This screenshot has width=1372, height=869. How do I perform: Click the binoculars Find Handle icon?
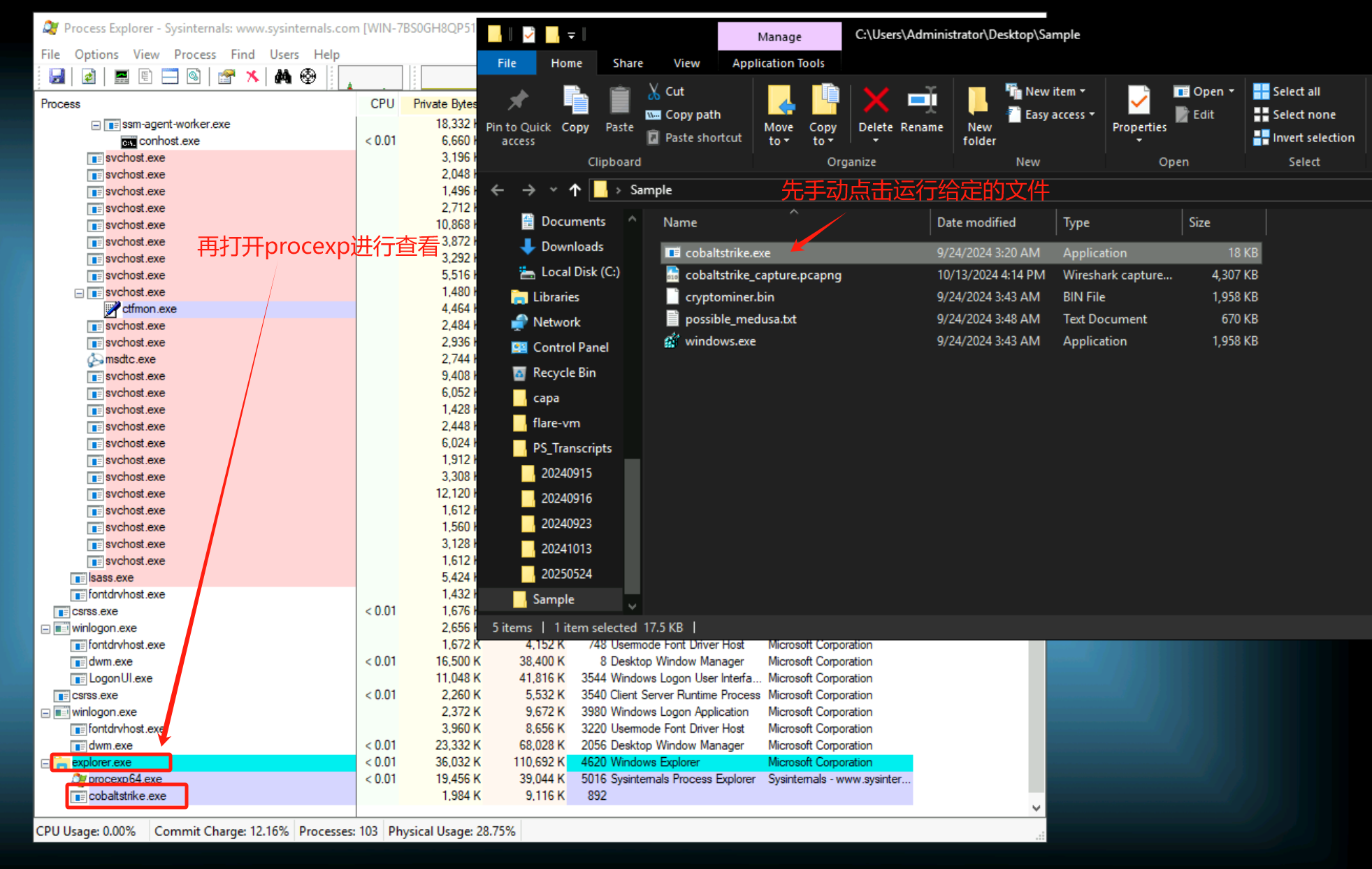(x=283, y=76)
